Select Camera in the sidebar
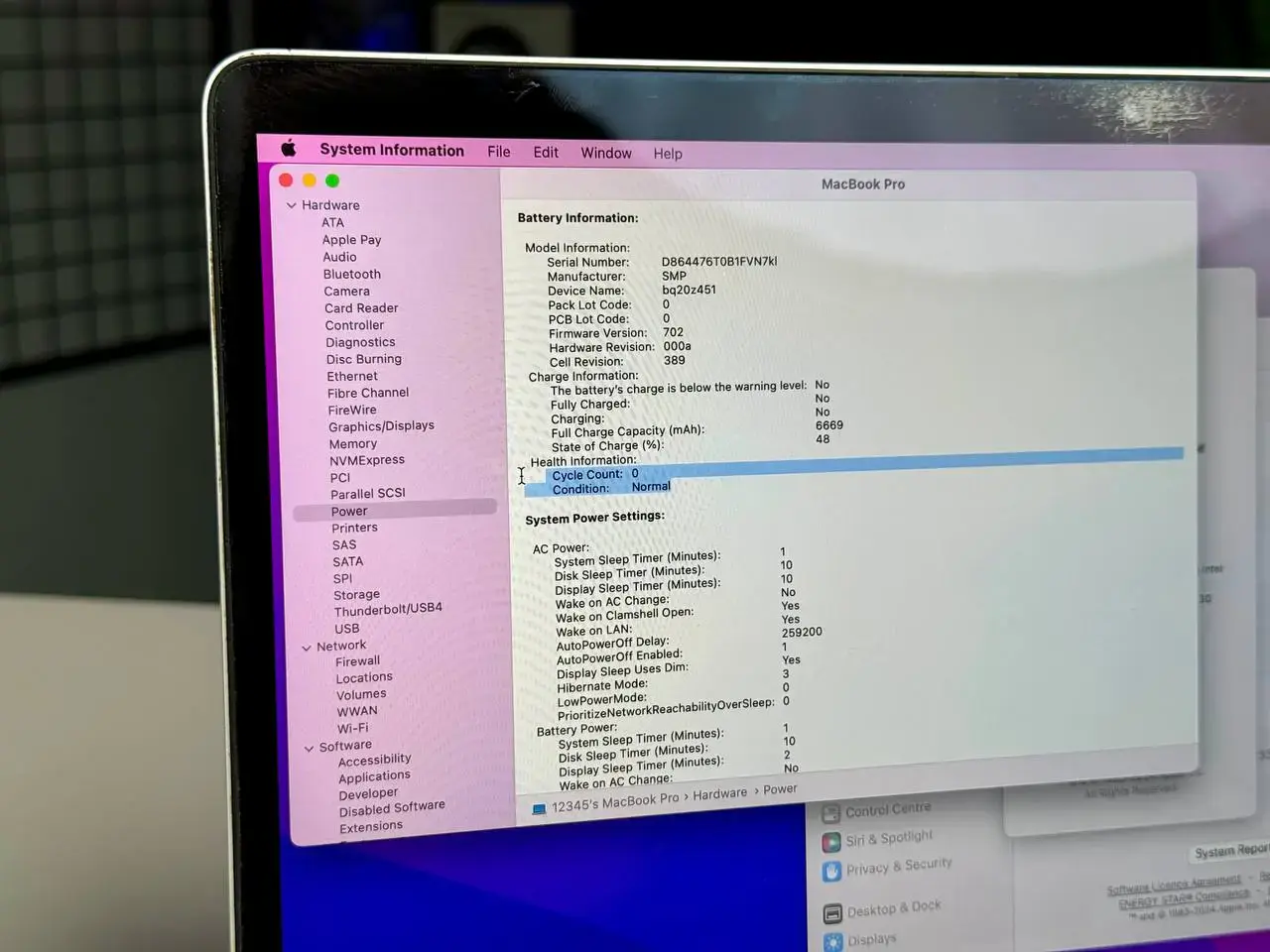This screenshot has width=1270, height=952. click(x=346, y=291)
